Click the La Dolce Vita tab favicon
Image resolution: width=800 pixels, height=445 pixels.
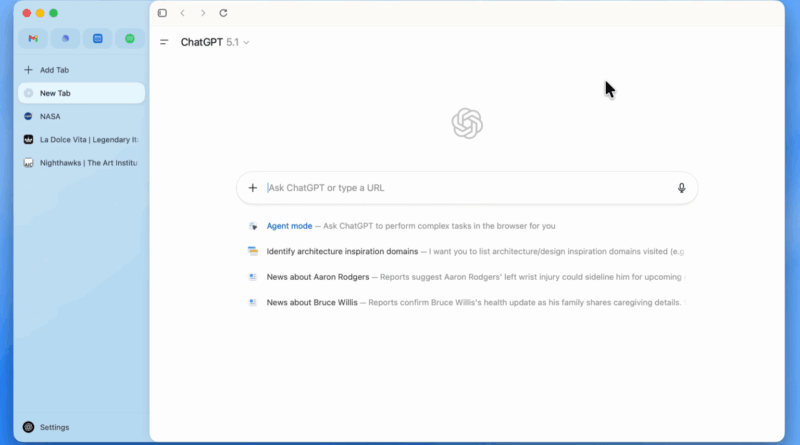pos(29,140)
